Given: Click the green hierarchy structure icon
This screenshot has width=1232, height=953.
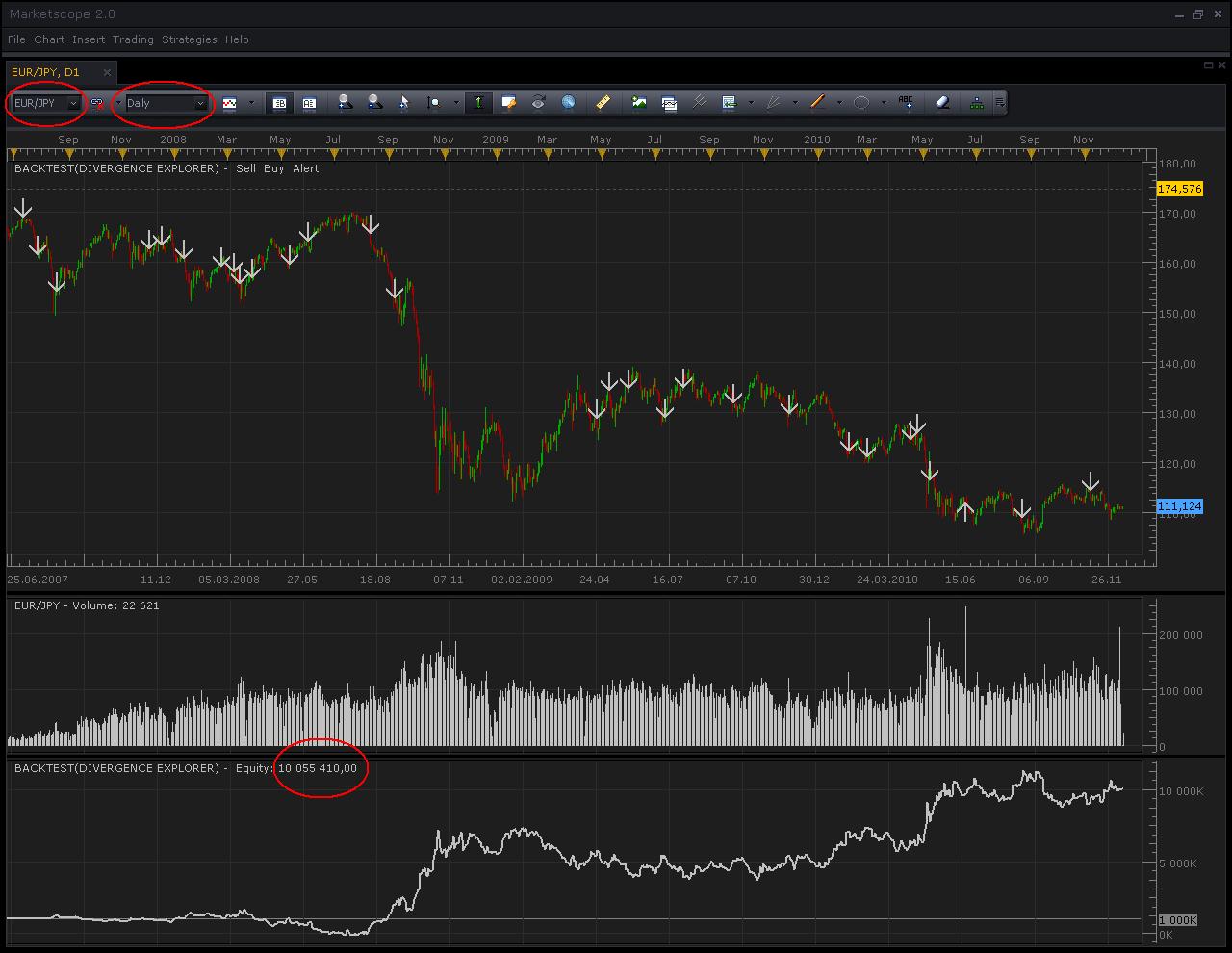Looking at the screenshot, I should tap(977, 103).
